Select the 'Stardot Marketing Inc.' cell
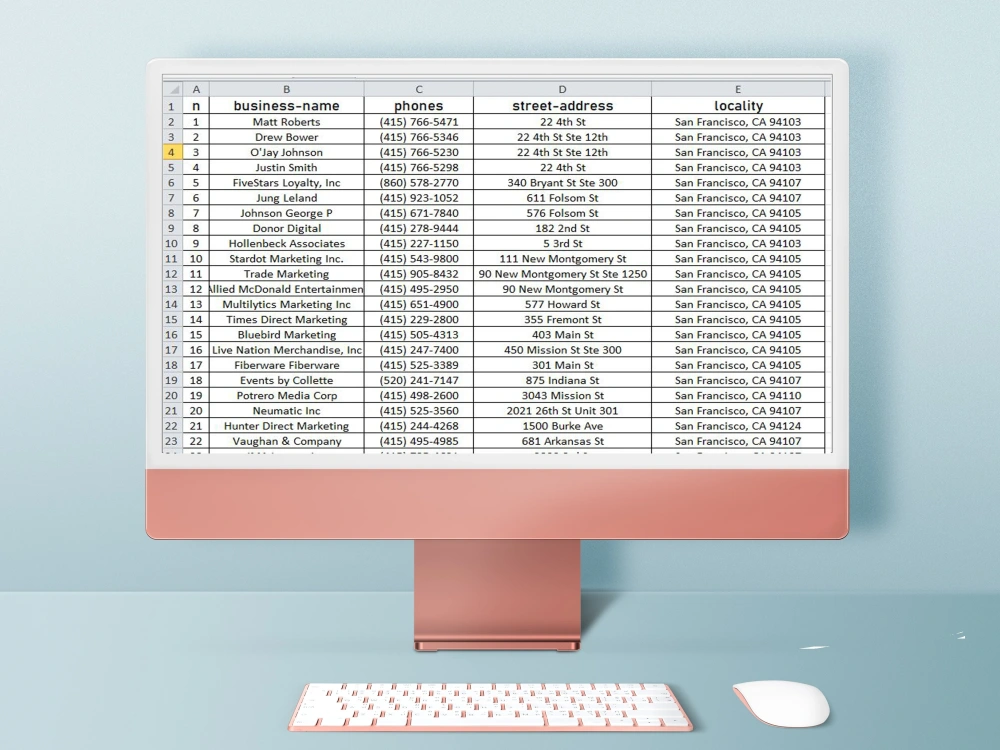The image size is (1000, 750). pos(286,259)
